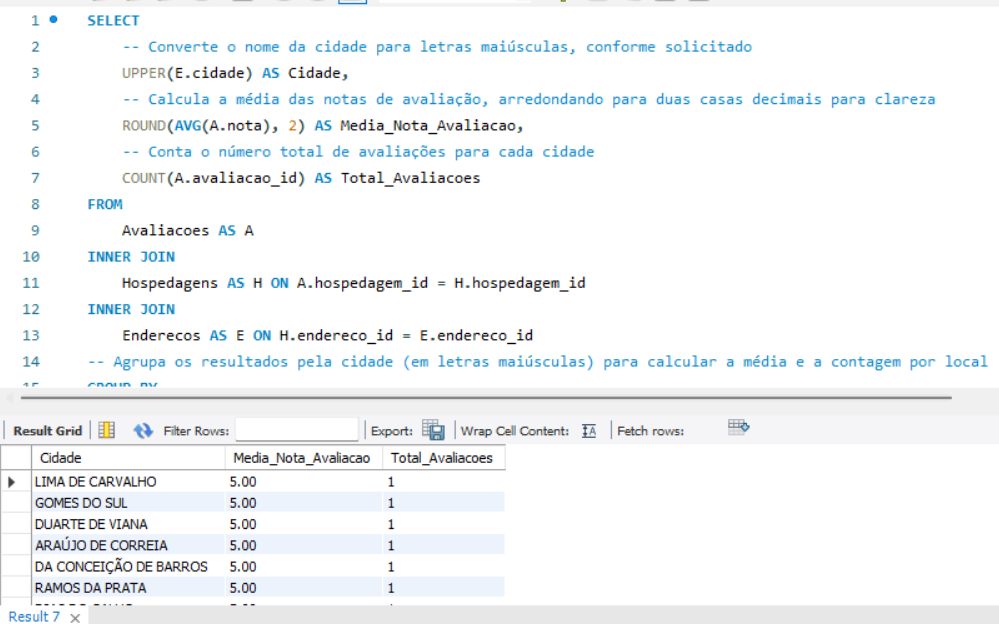The image size is (999, 624).
Task: Click the Result Grid label
Action: tap(48, 431)
